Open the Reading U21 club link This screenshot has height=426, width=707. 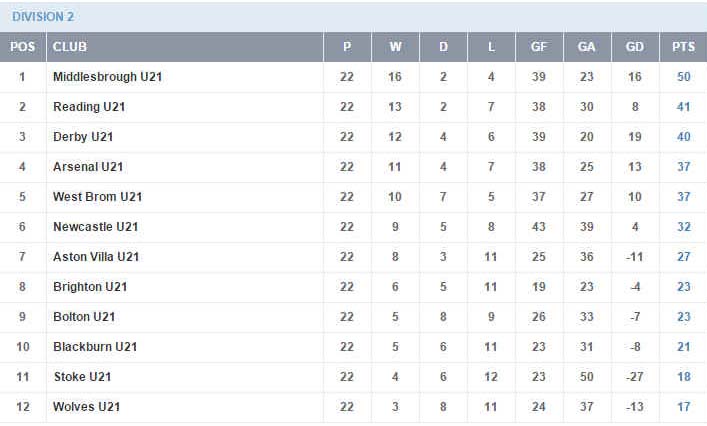point(89,107)
